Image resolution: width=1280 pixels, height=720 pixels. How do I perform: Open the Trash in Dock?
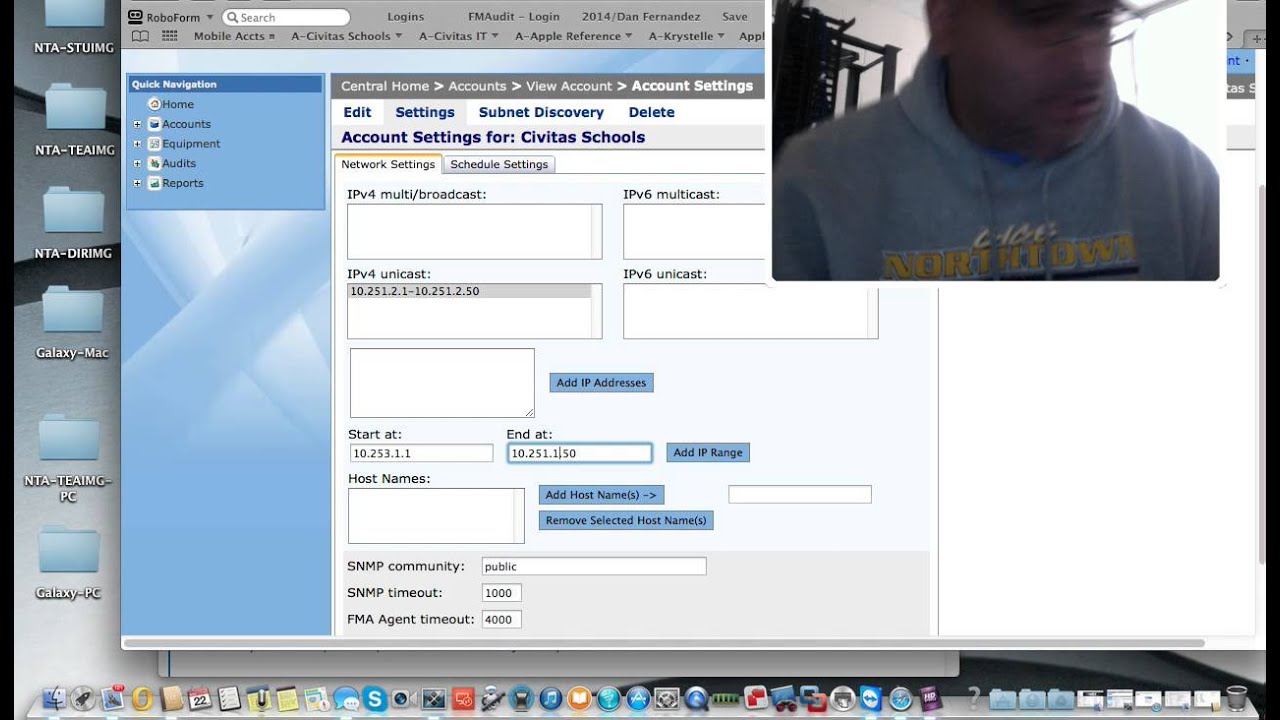(1236, 697)
